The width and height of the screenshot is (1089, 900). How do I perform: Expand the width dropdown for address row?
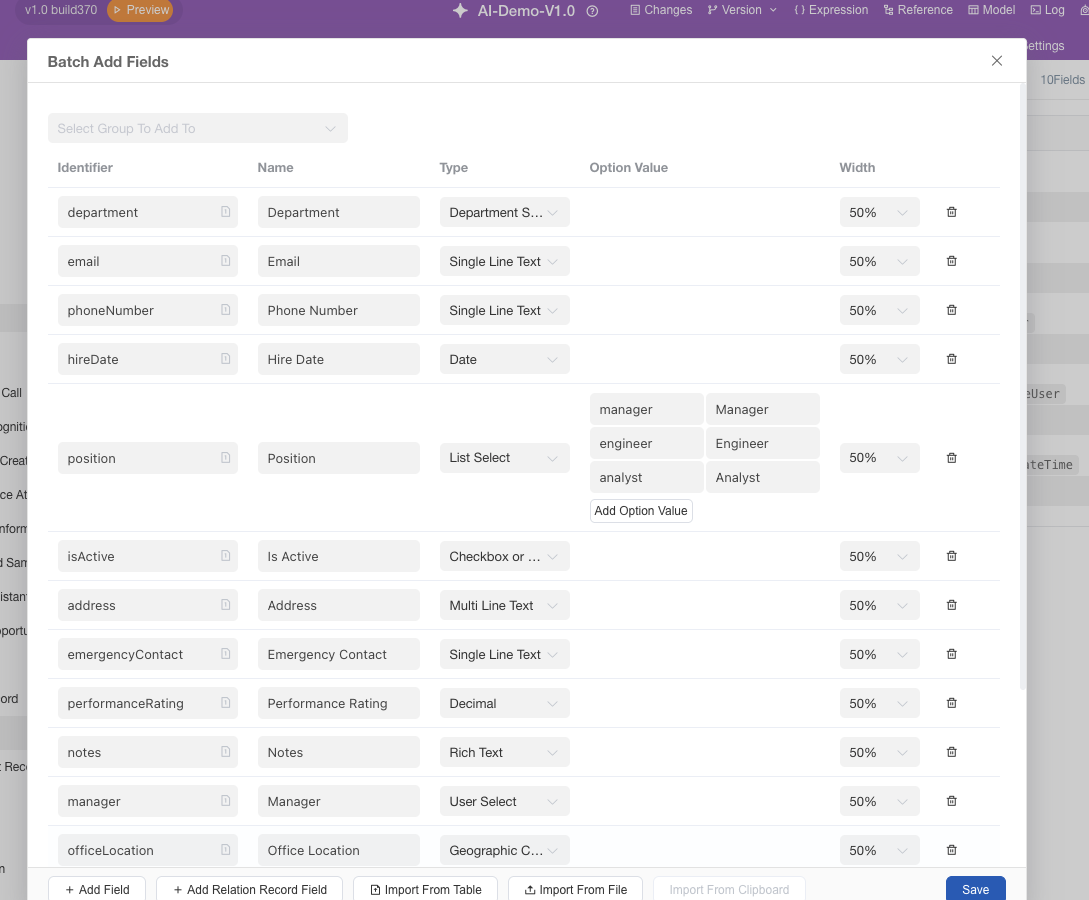coord(878,605)
